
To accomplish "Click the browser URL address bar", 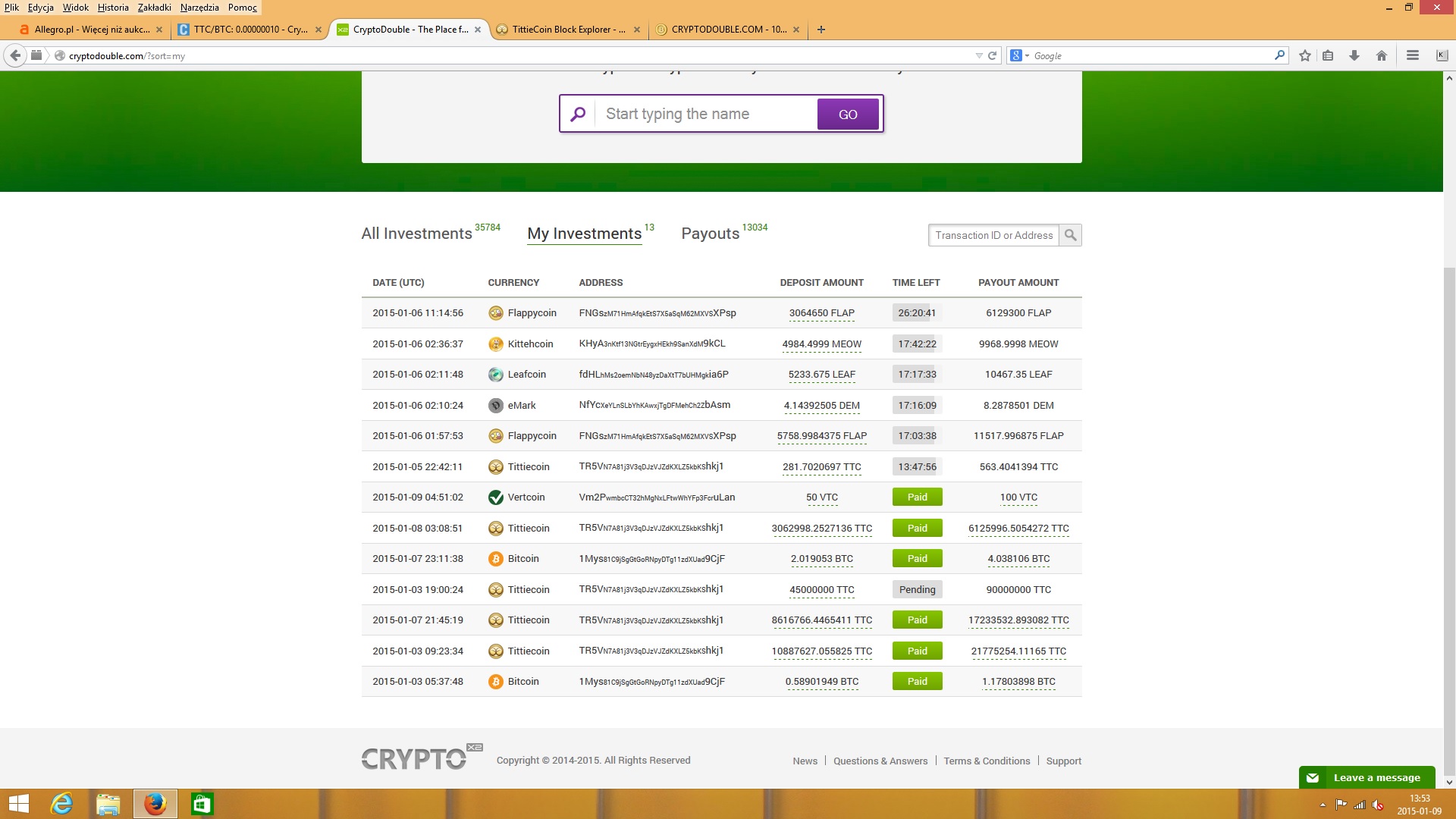I will (x=516, y=55).
